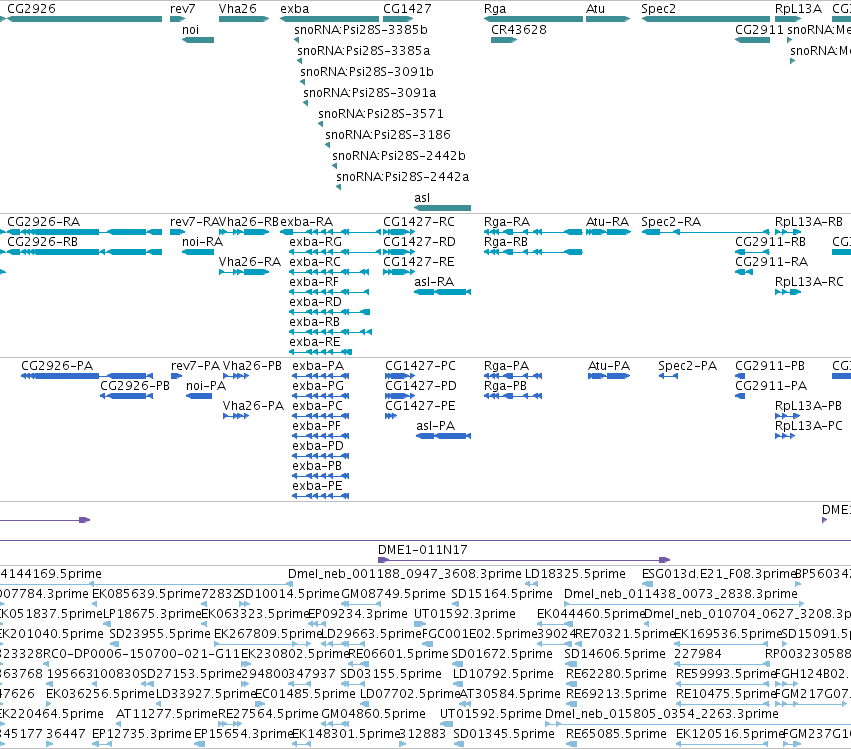The height and width of the screenshot is (749, 851).
Task: Open the Spec2-PA protein feature
Action: tap(668, 376)
